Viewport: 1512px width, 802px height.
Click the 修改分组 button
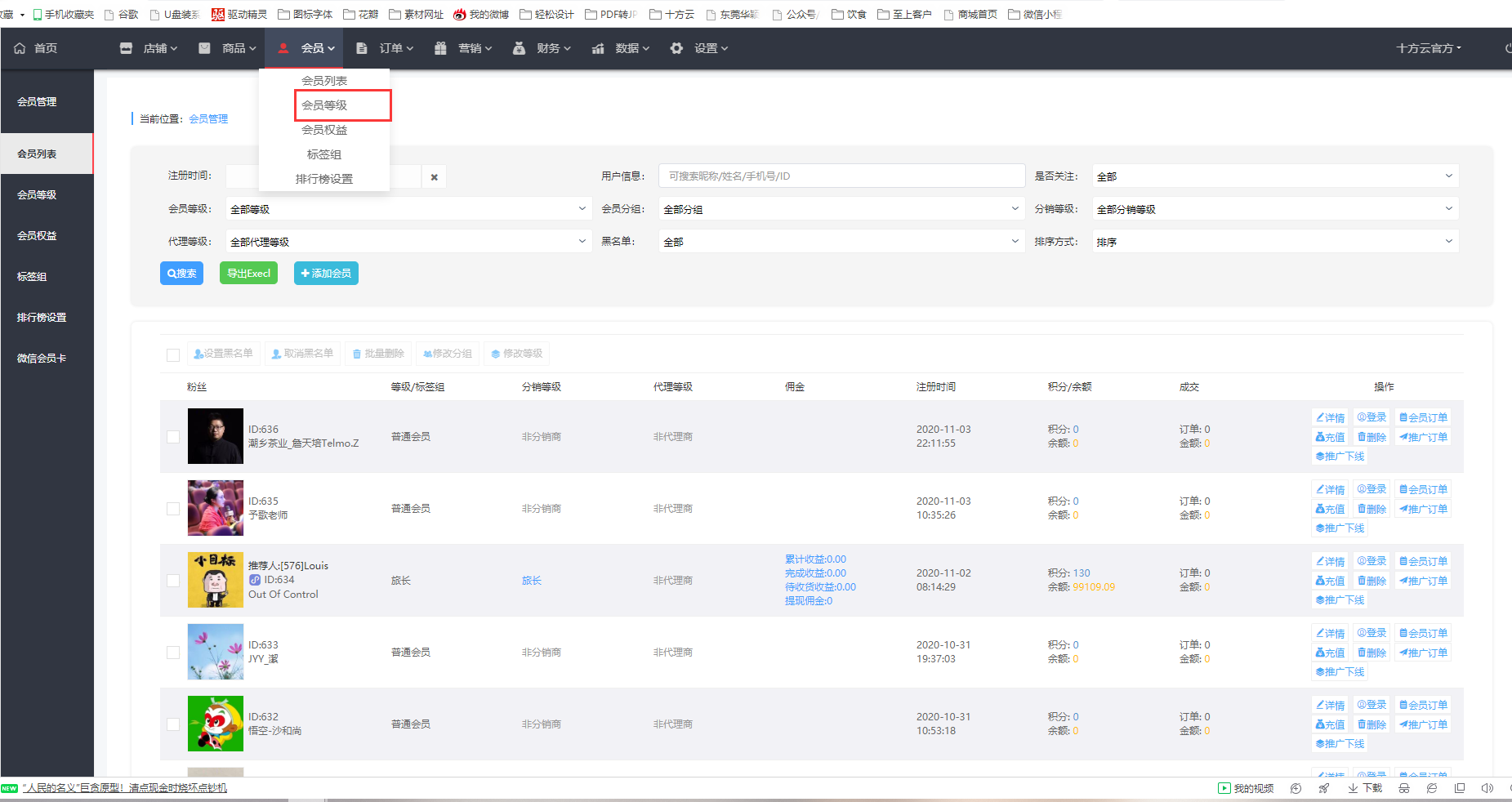448,354
